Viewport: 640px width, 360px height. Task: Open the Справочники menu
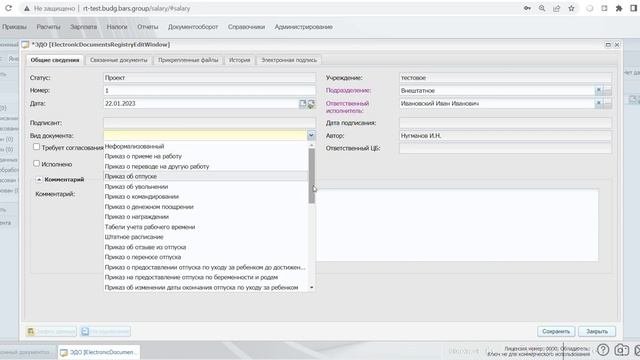pyautogui.click(x=246, y=27)
